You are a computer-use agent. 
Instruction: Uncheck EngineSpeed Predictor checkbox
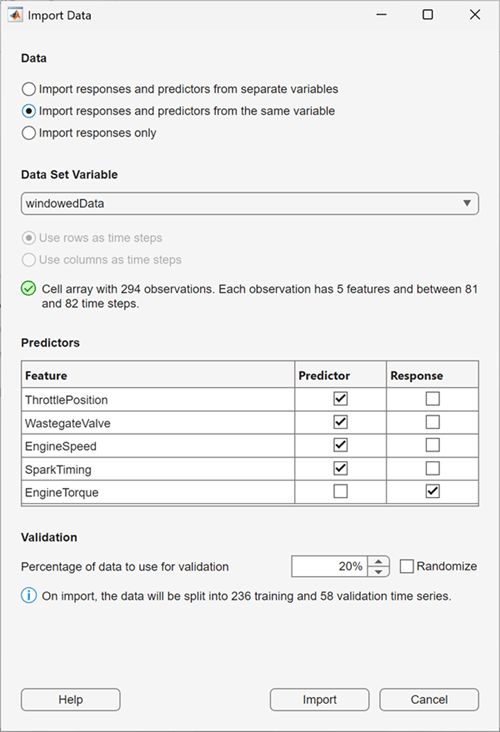pyautogui.click(x=340, y=445)
